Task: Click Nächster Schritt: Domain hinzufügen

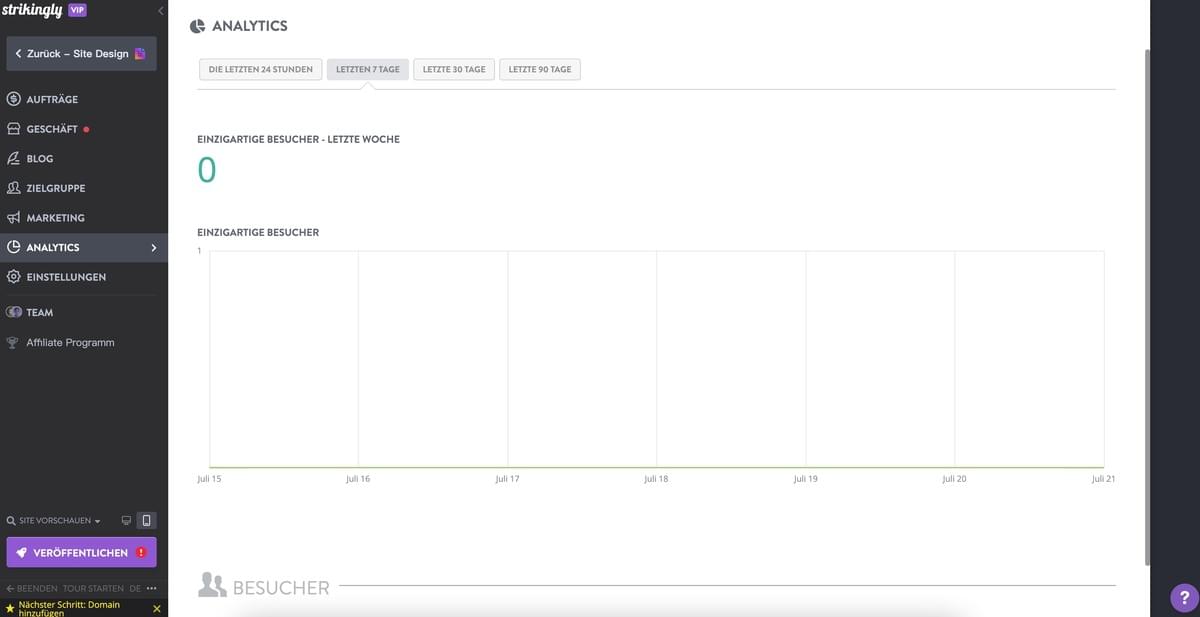Action: (x=69, y=608)
